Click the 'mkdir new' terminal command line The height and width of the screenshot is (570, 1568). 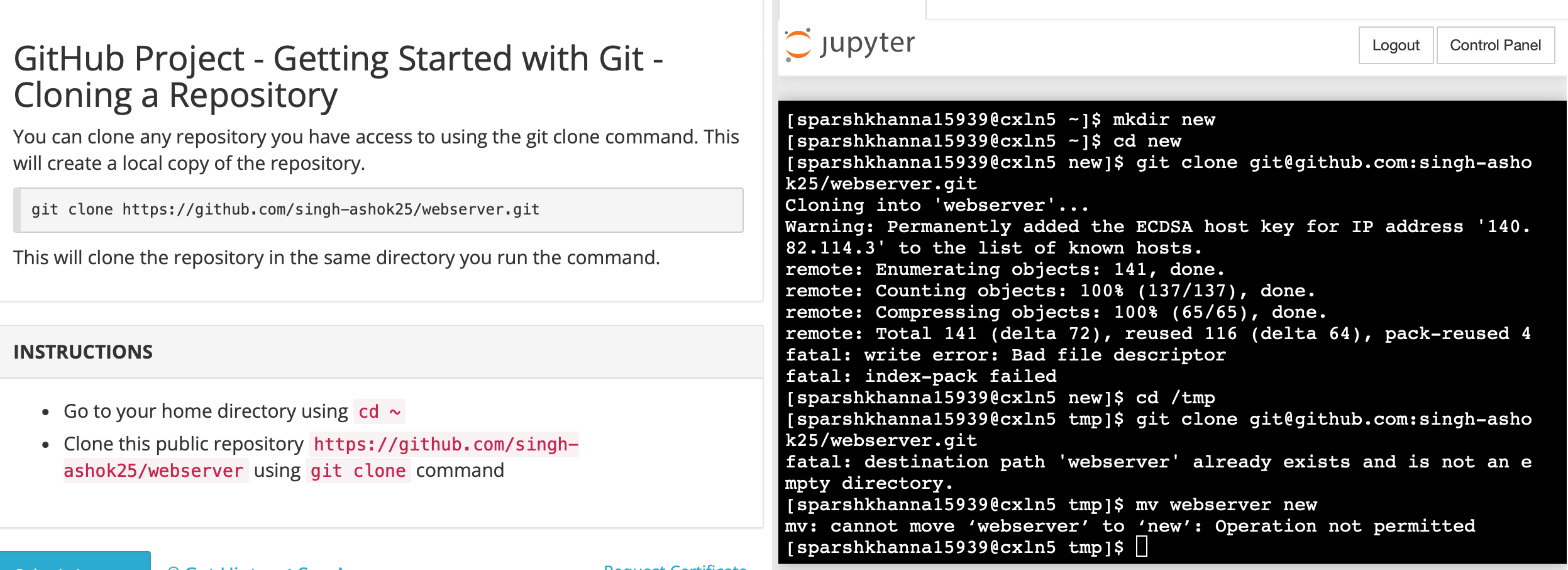[x=1163, y=120]
